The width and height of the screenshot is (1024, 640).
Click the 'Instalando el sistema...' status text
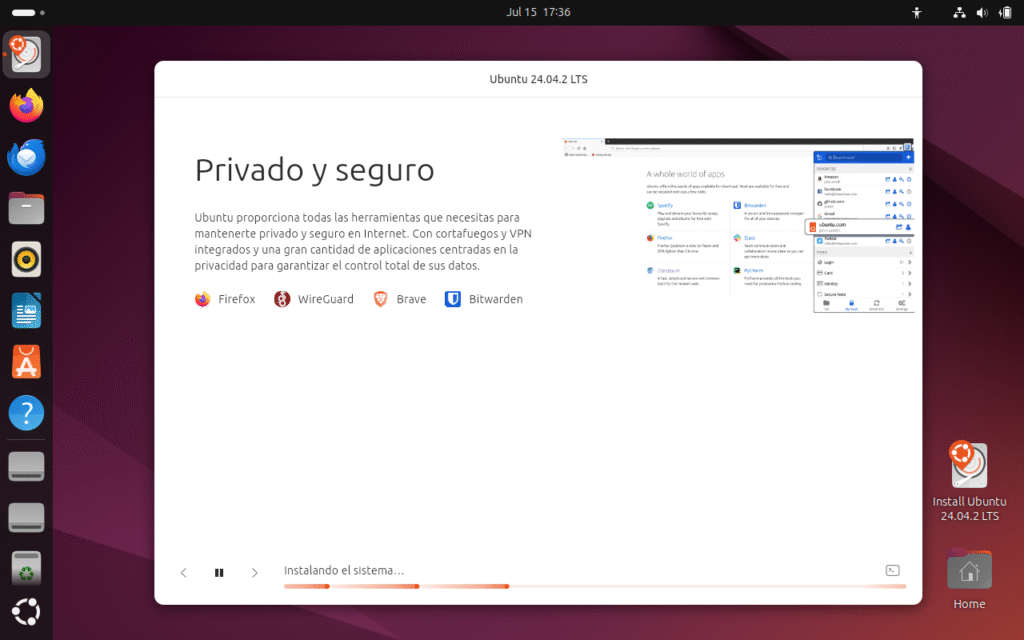344,570
